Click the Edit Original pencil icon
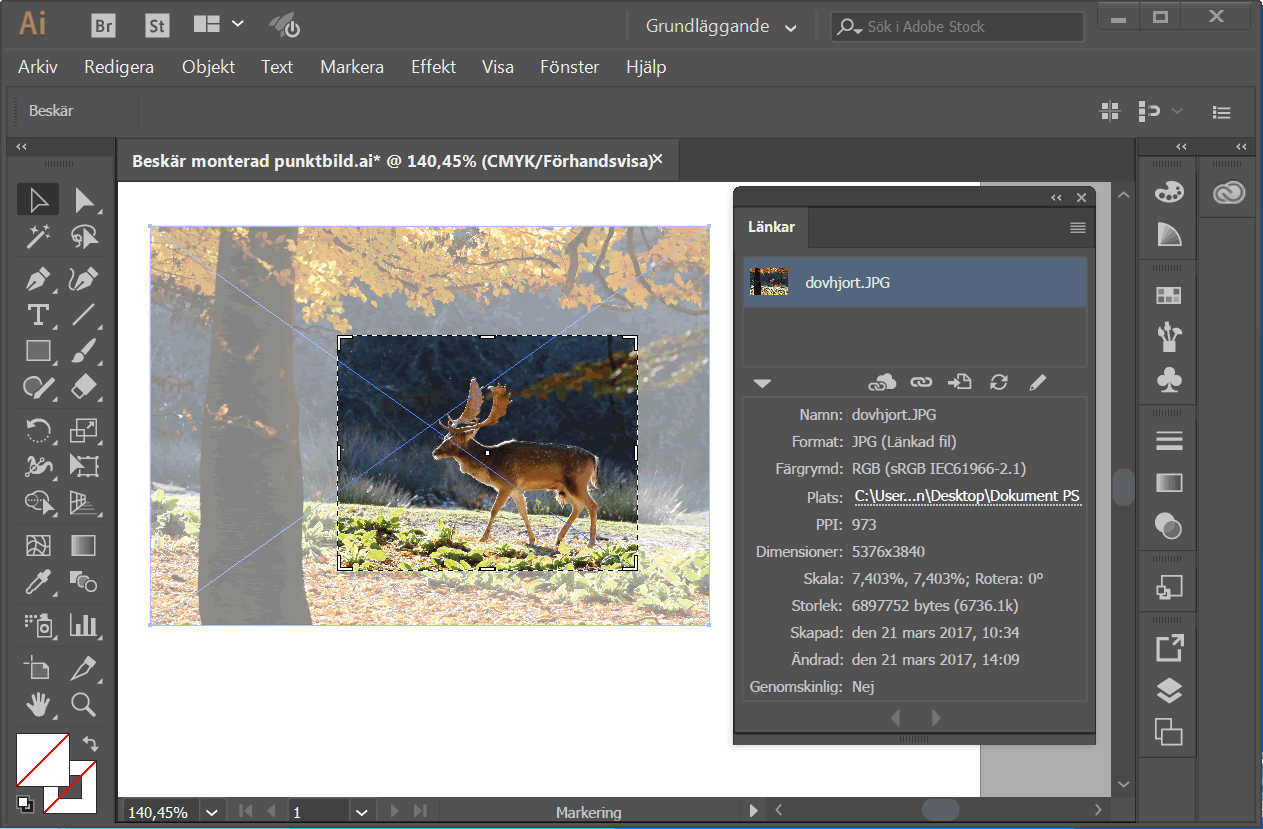 (1037, 382)
